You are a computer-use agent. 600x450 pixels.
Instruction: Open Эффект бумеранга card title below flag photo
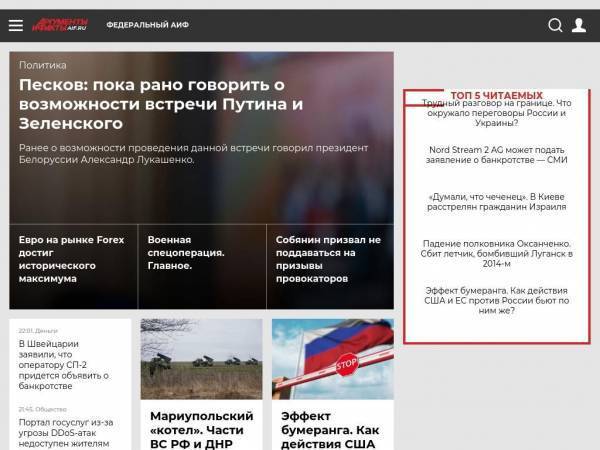point(330,429)
